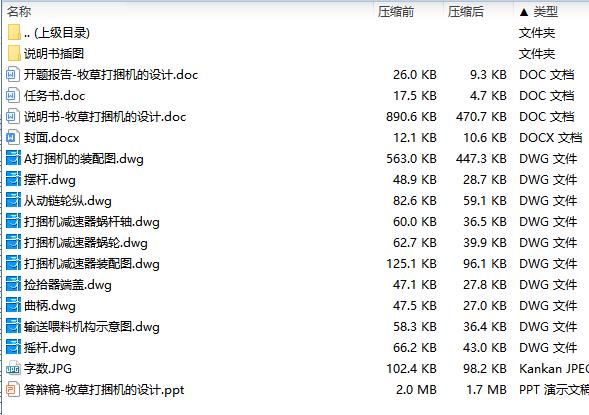
Task: Click the DWG icon for 捡拾器端盖.dwg
Action: click(x=13, y=285)
